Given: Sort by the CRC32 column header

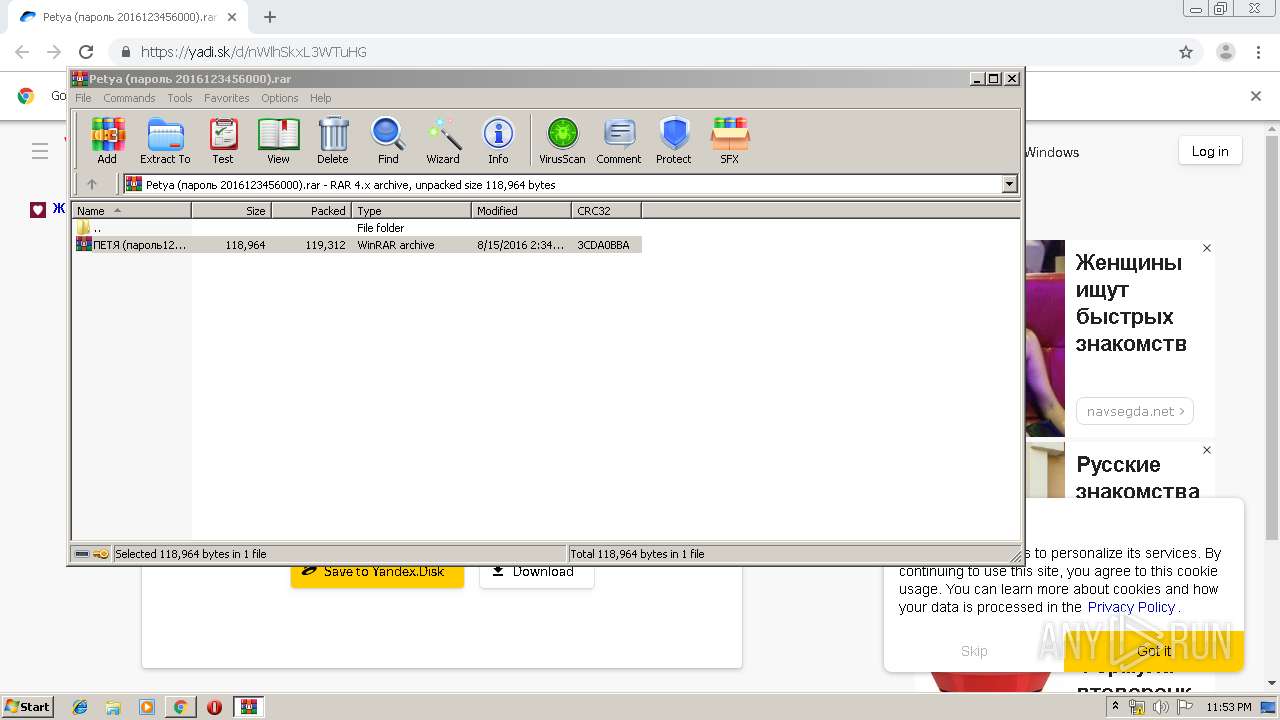Looking at the screenshot, I should click(606, 210).
